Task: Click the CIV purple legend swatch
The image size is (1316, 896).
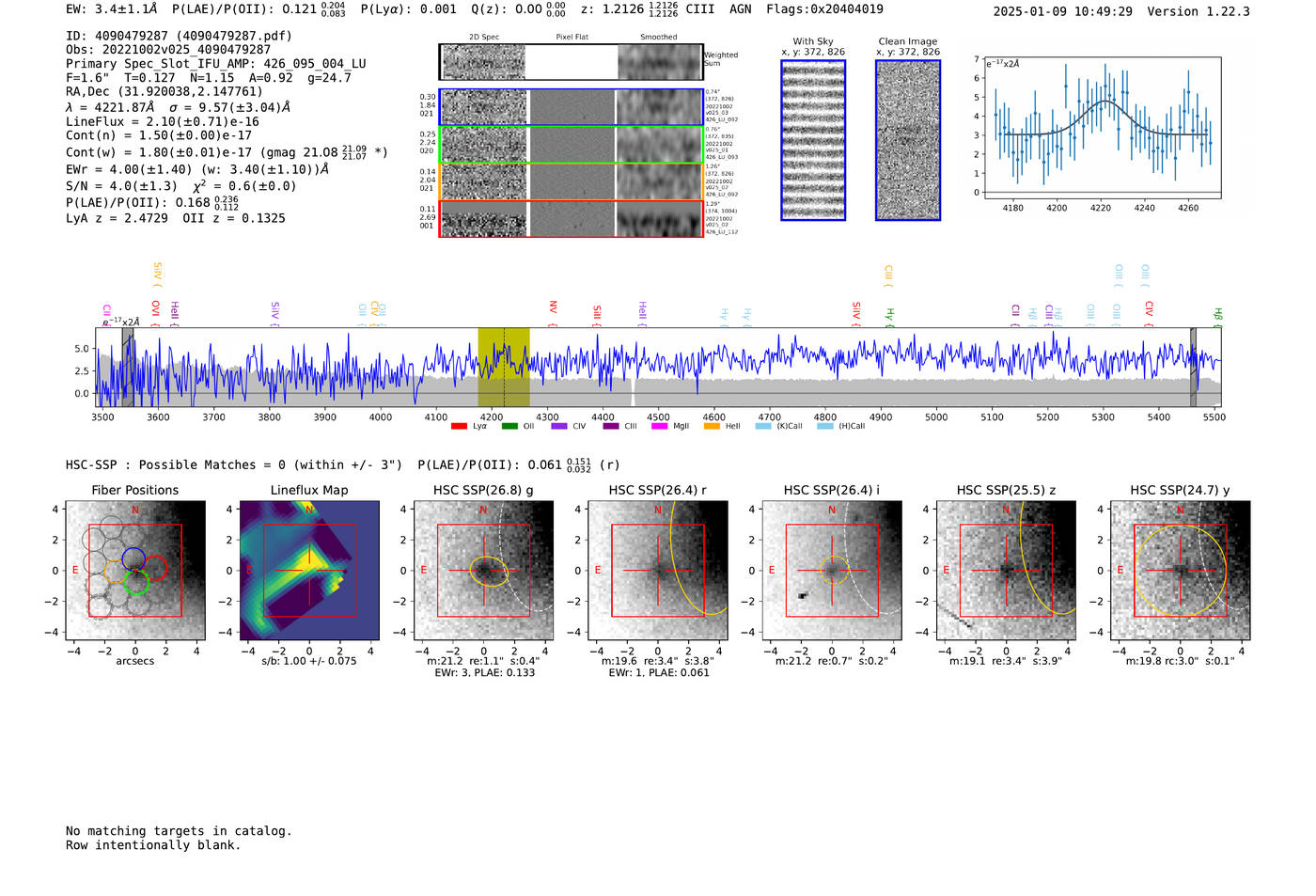Action: coord(559,427)
